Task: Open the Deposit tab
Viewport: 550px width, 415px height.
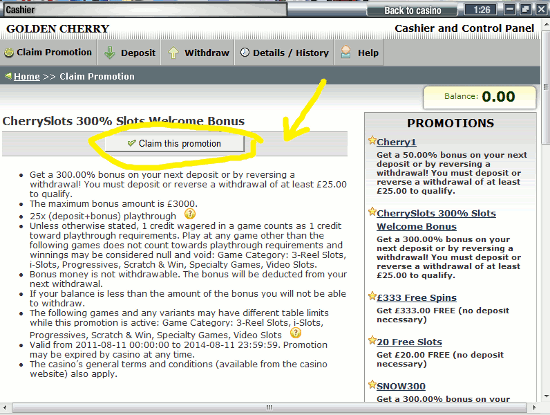Action: point(129,53)
